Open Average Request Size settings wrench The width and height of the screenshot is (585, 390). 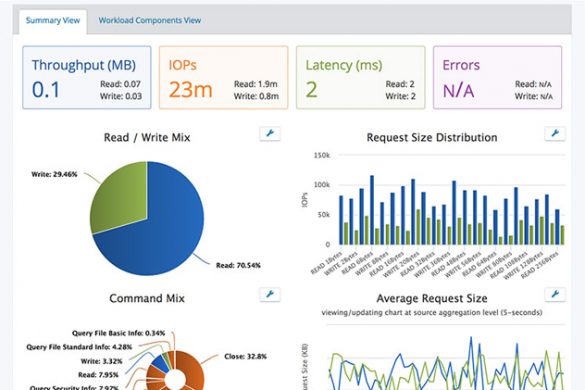555,294
